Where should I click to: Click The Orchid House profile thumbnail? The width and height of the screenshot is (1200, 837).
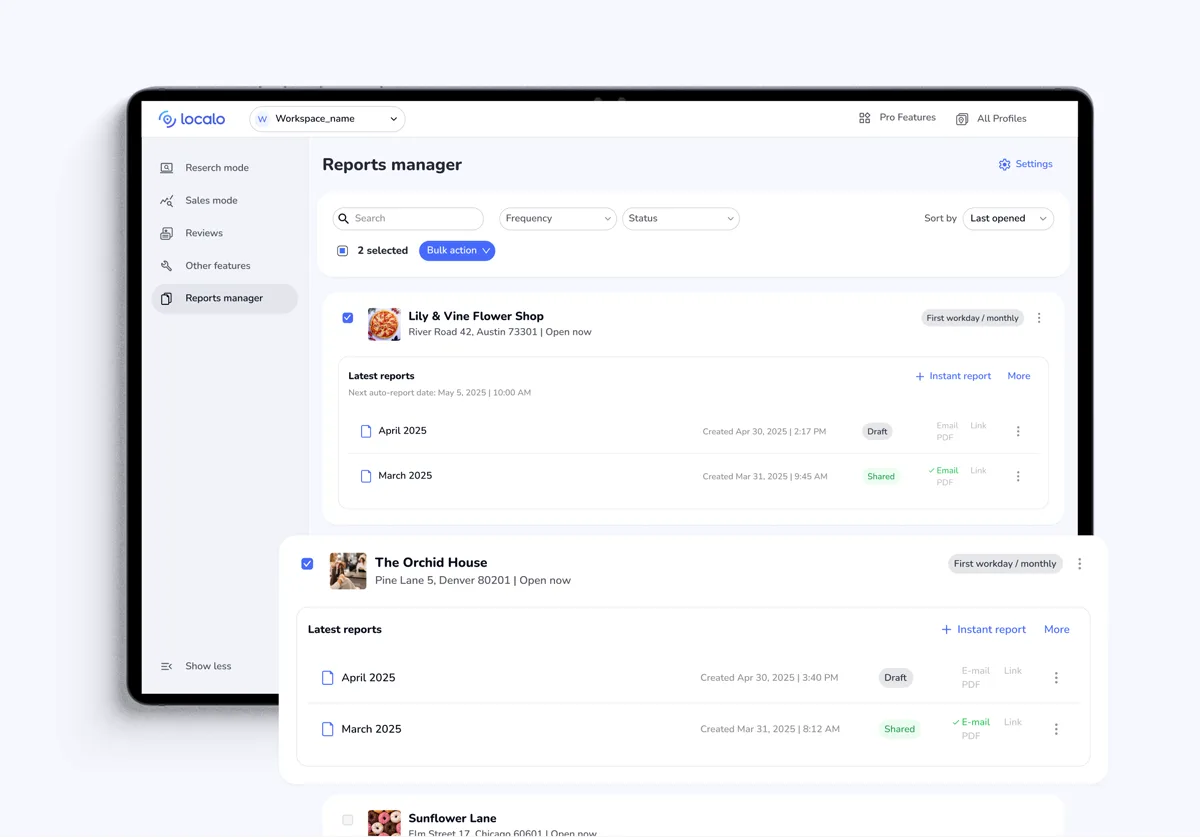pyautogui.click(x=348, y=571)
